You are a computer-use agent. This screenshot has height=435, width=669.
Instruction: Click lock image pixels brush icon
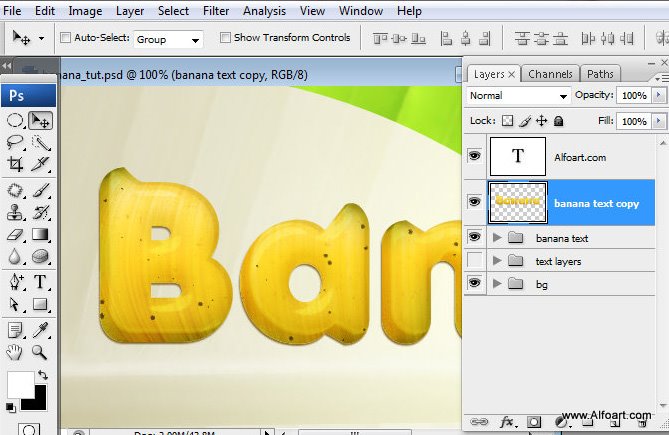coord(525,121)
